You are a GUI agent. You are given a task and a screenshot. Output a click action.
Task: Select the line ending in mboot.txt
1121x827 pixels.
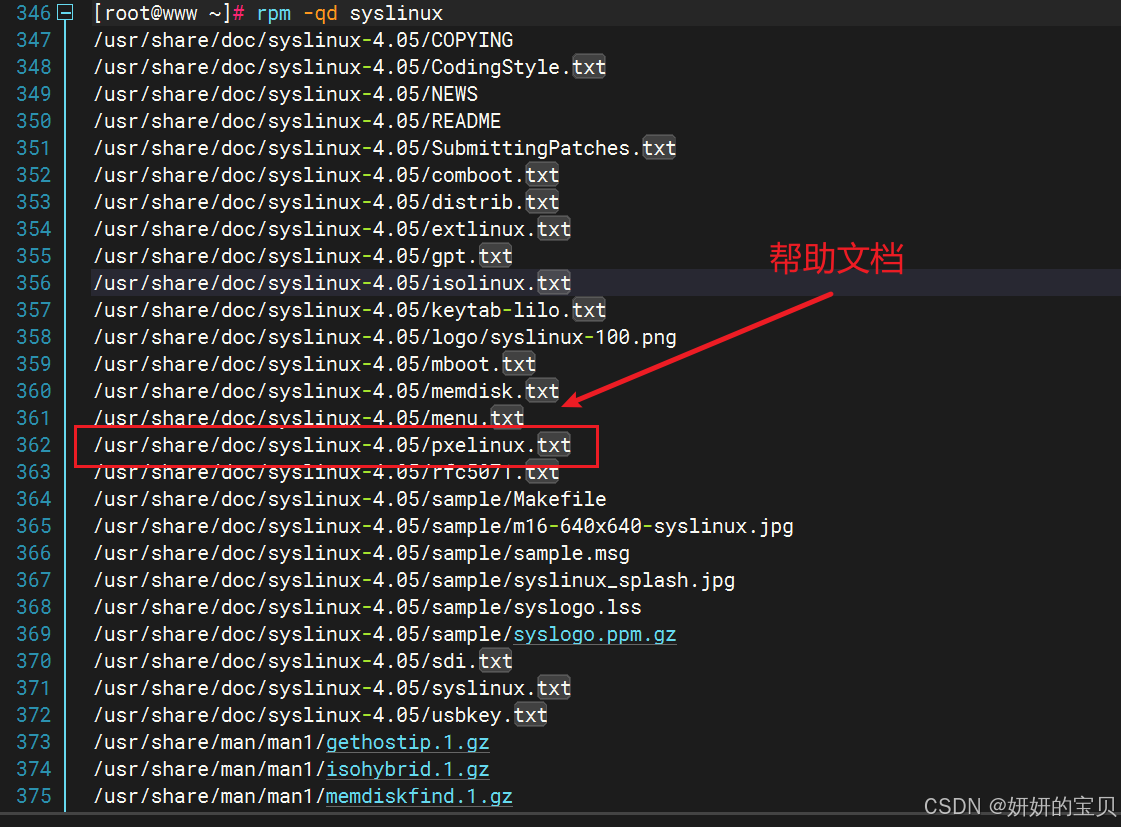point(315,365)
